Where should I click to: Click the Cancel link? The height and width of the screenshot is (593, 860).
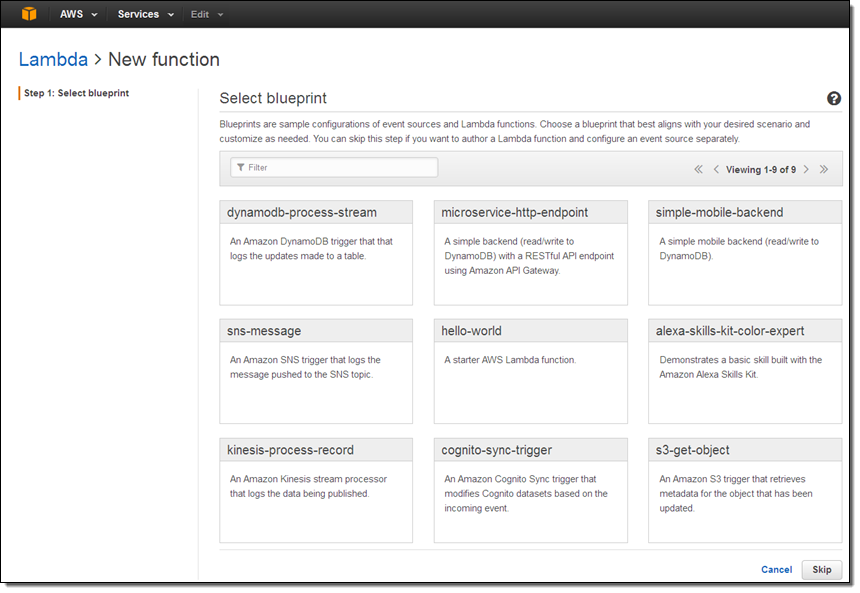coord(776,569)
